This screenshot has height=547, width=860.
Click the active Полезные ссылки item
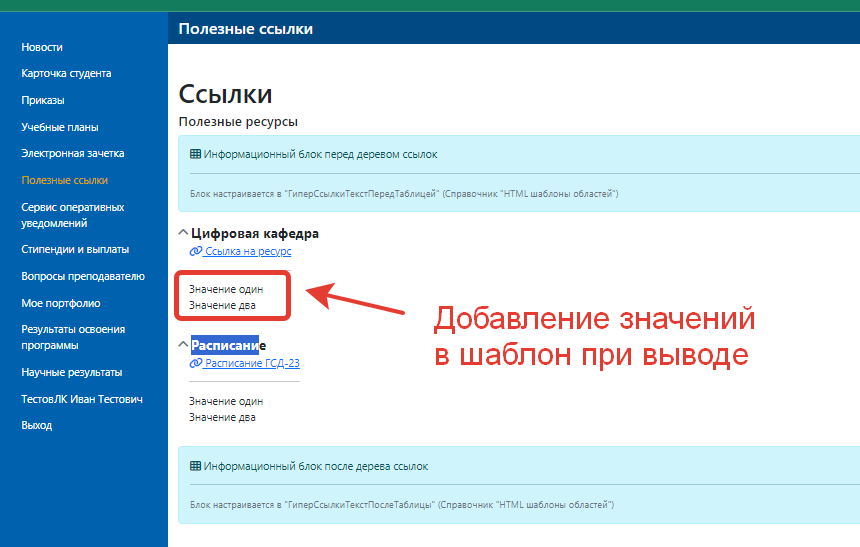coord(65,180)
